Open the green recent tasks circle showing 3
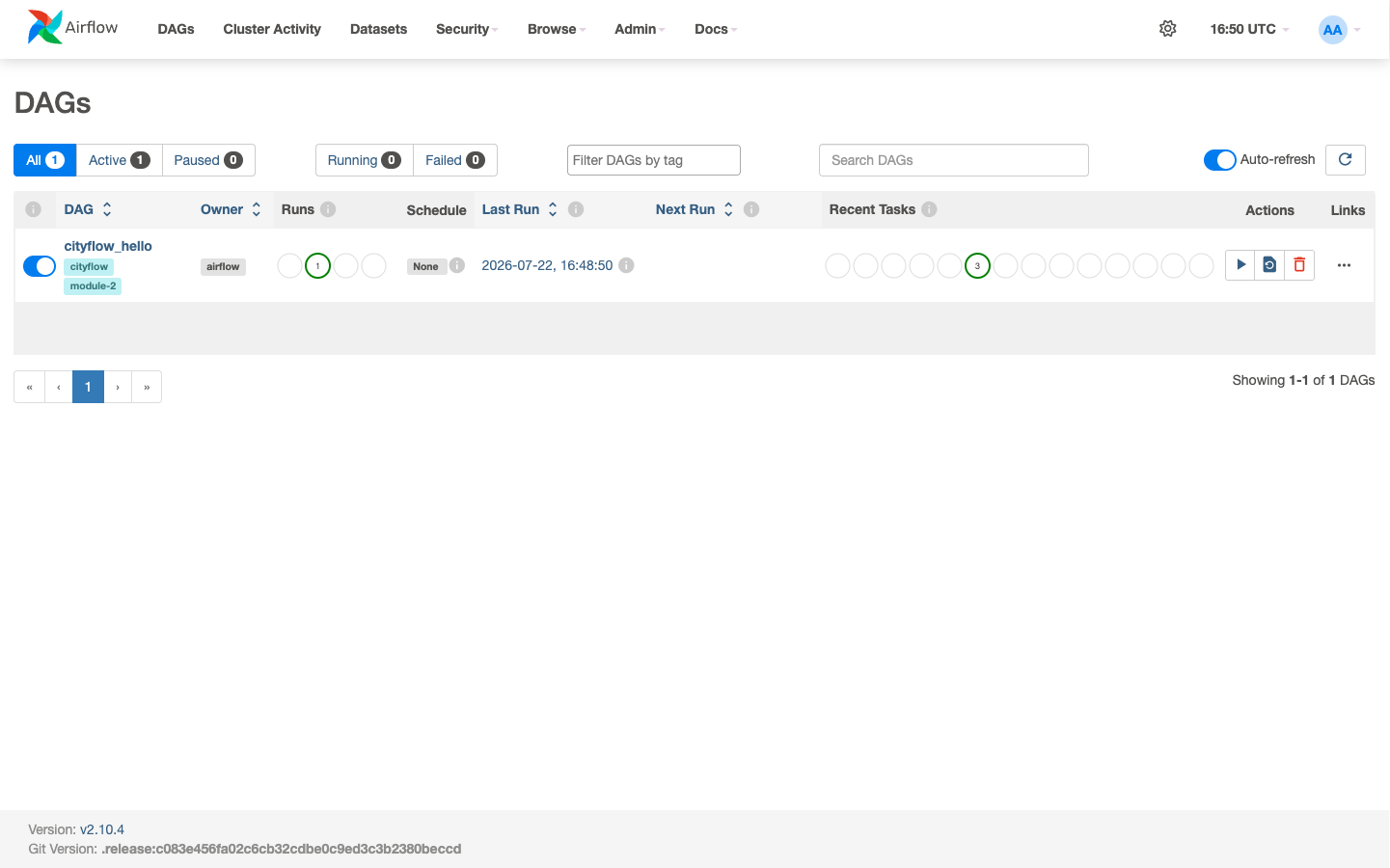This screenshot has height=868, width=1390. coord(977,265)
